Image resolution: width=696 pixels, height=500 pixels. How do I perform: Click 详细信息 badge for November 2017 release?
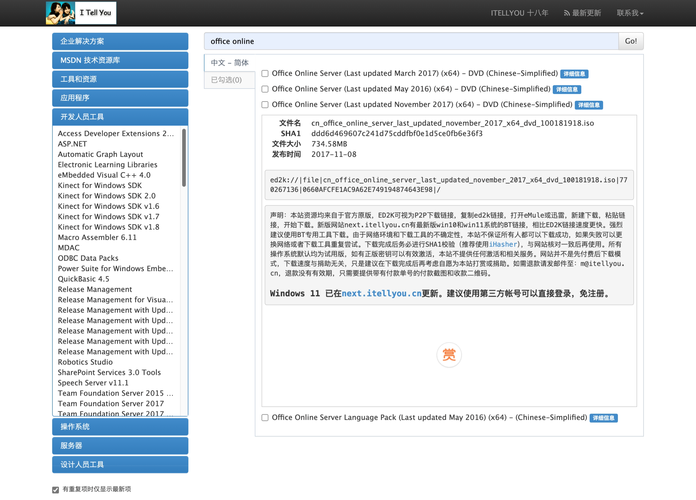click(x=588, y=105)
